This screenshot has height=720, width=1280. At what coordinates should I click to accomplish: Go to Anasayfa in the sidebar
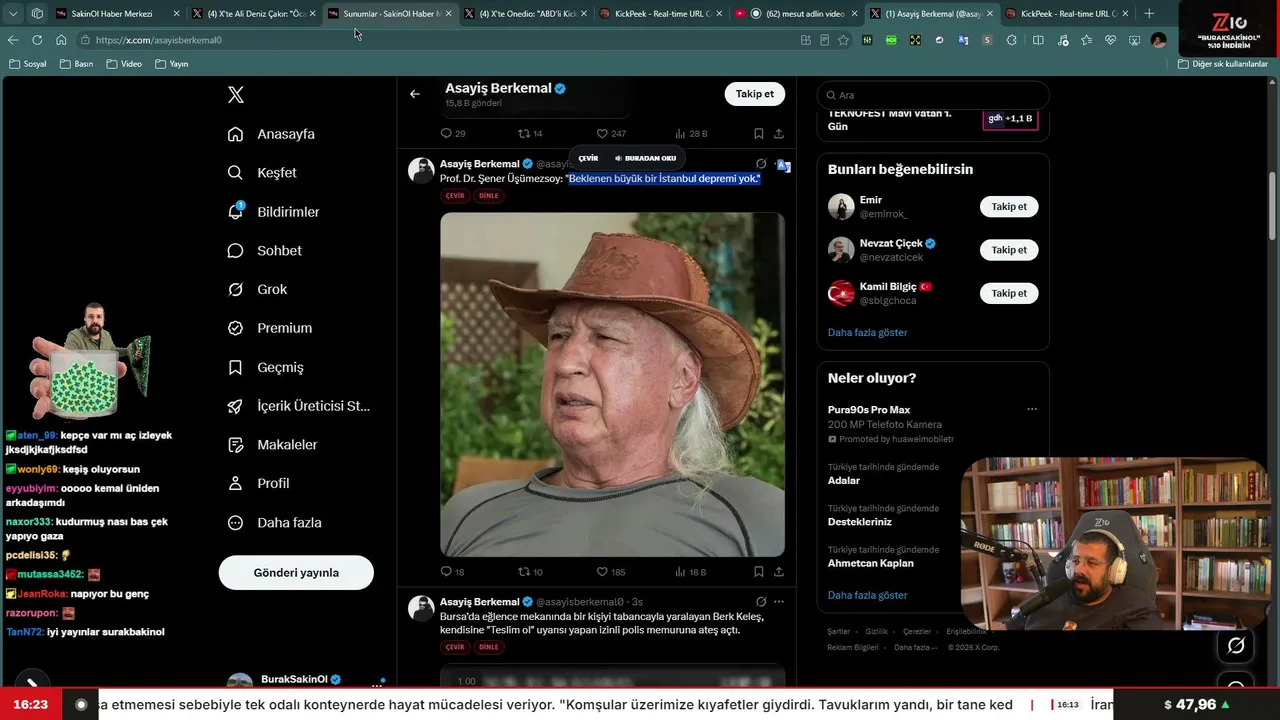pyautogui.click(x=272, y=134)
